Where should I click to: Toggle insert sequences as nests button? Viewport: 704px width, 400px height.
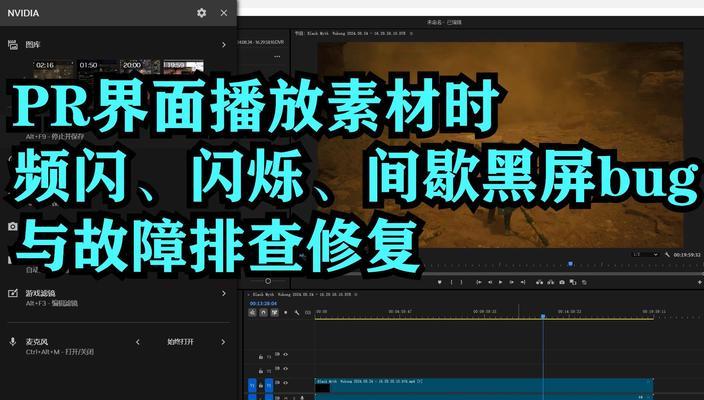(x=252, y=312)
